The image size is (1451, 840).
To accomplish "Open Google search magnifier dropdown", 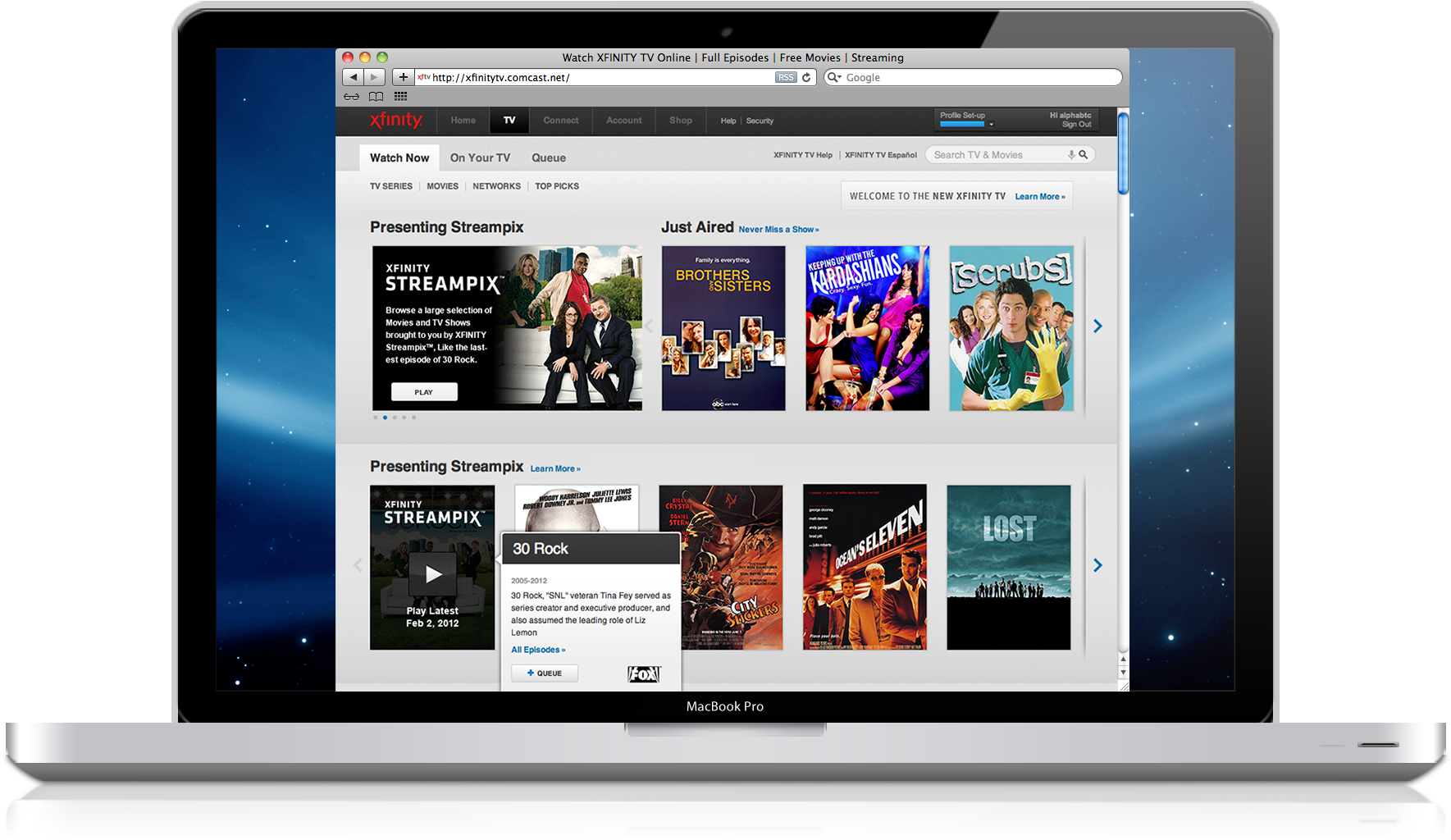I will tap(835, 77).
